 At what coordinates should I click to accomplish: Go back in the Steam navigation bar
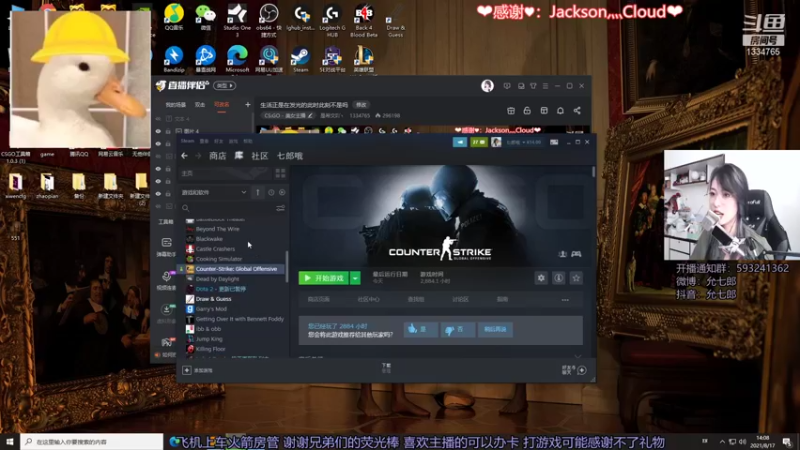[x=185, y=156]
